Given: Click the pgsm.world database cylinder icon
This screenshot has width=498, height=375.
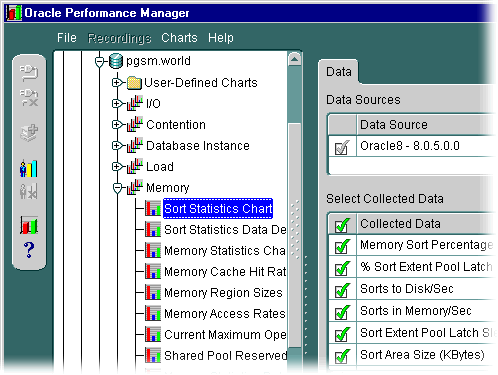Looking at the screenshot, I should [x=116, y=61].
